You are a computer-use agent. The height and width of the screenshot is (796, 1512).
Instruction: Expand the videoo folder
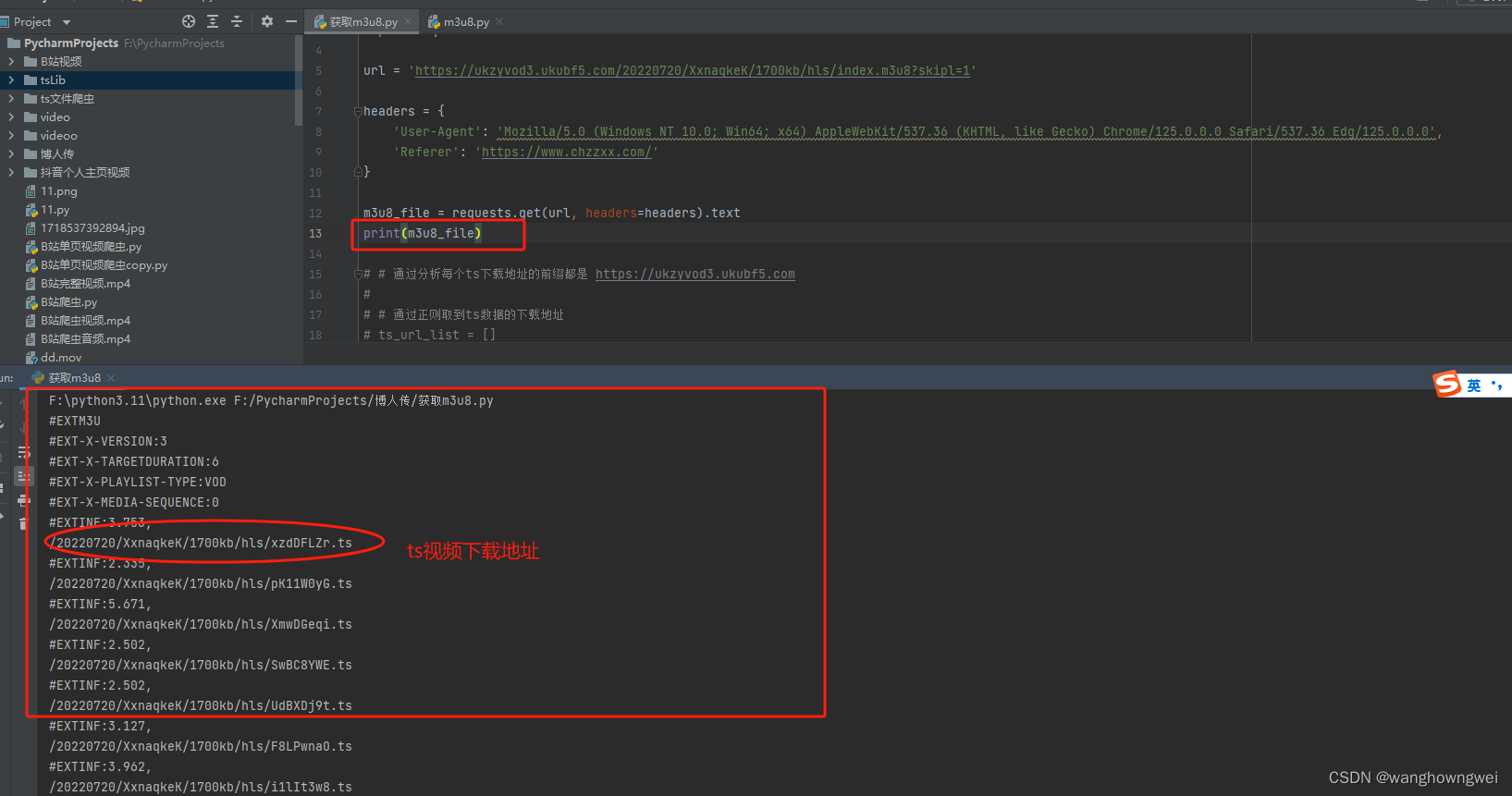[11, 136]
